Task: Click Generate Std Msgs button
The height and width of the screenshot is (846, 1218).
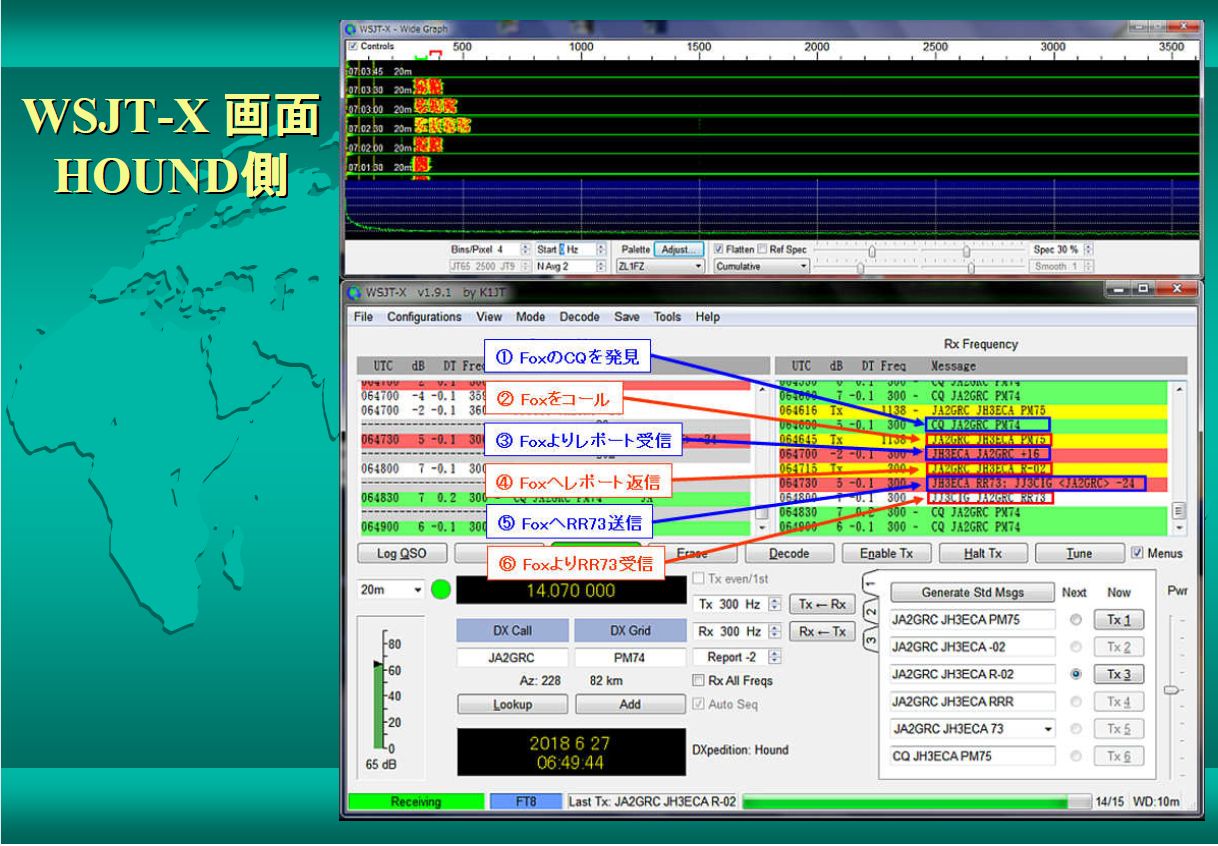Action: [972, 591]
